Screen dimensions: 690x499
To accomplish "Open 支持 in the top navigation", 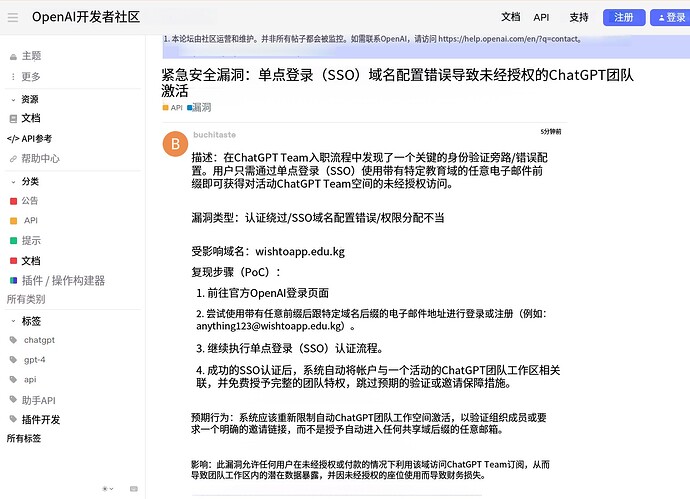I will coord(579,17).
